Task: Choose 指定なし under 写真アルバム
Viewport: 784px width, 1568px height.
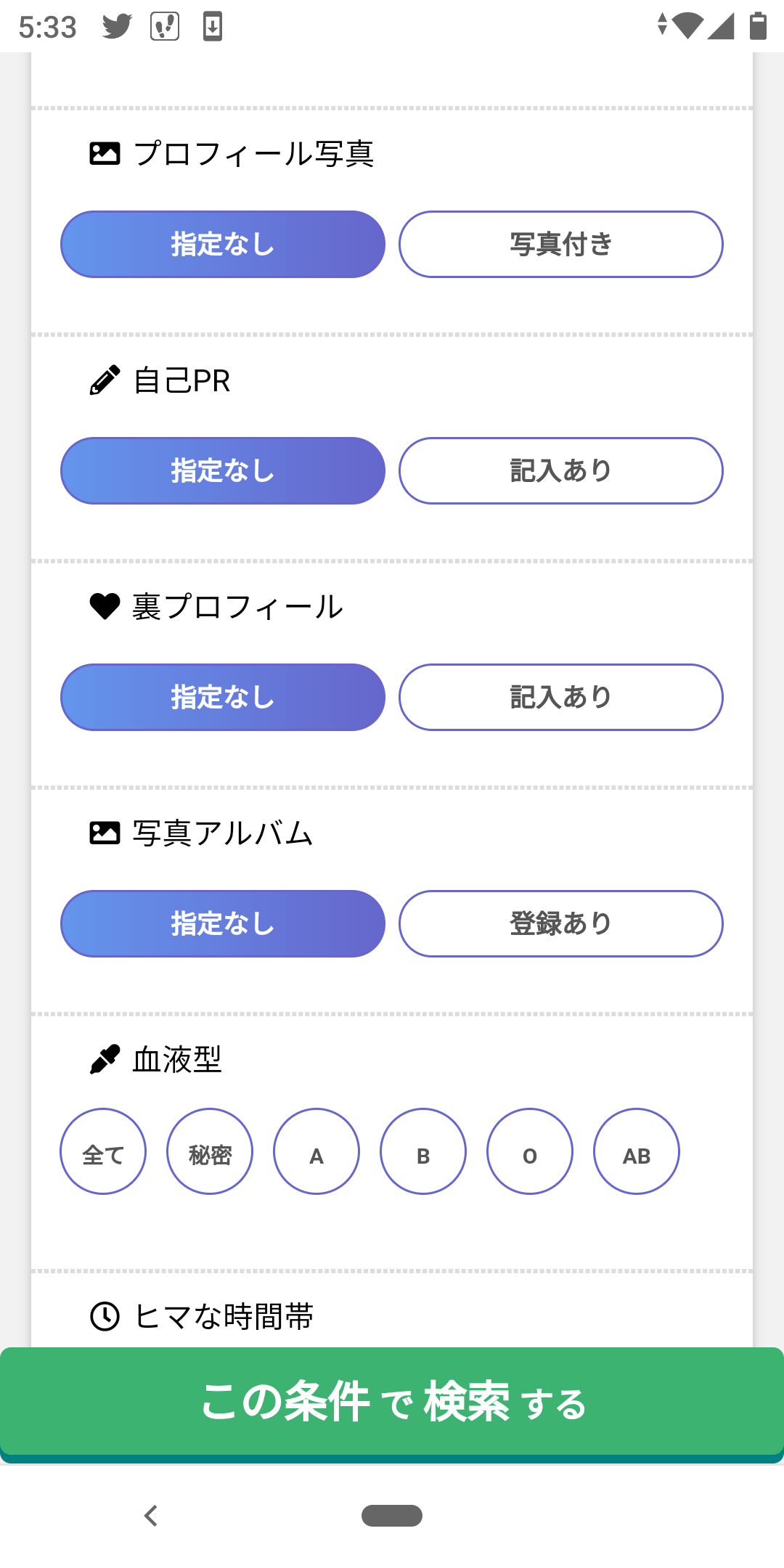Action: (223, 924)
